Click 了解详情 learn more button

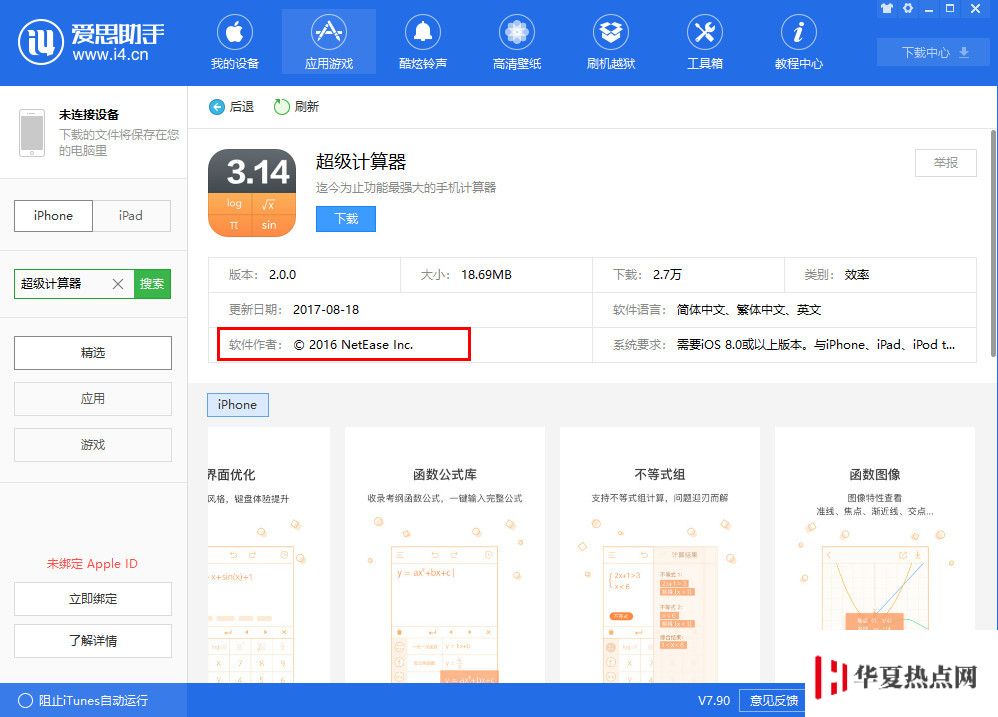pyautogui.click(x=93, y=641)
